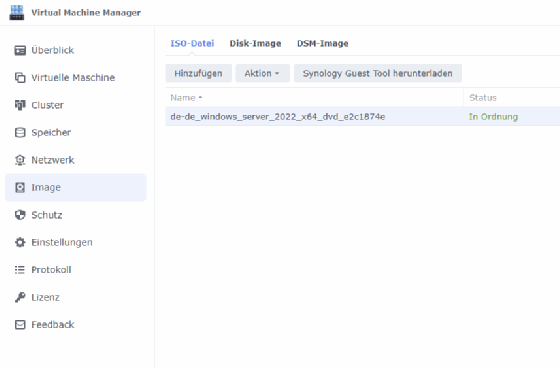
Task: Click the Hinzufügen button
Action: (199, 73)
